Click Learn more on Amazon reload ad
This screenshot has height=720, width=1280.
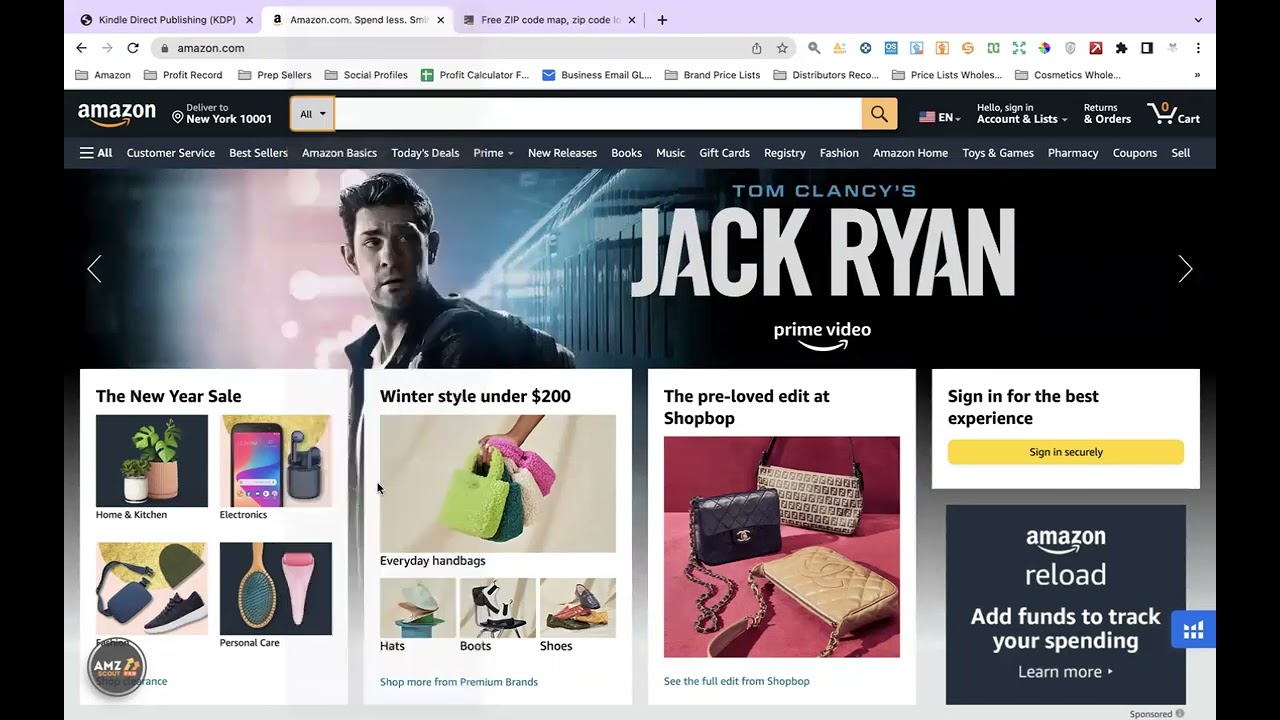(1065, 672)
